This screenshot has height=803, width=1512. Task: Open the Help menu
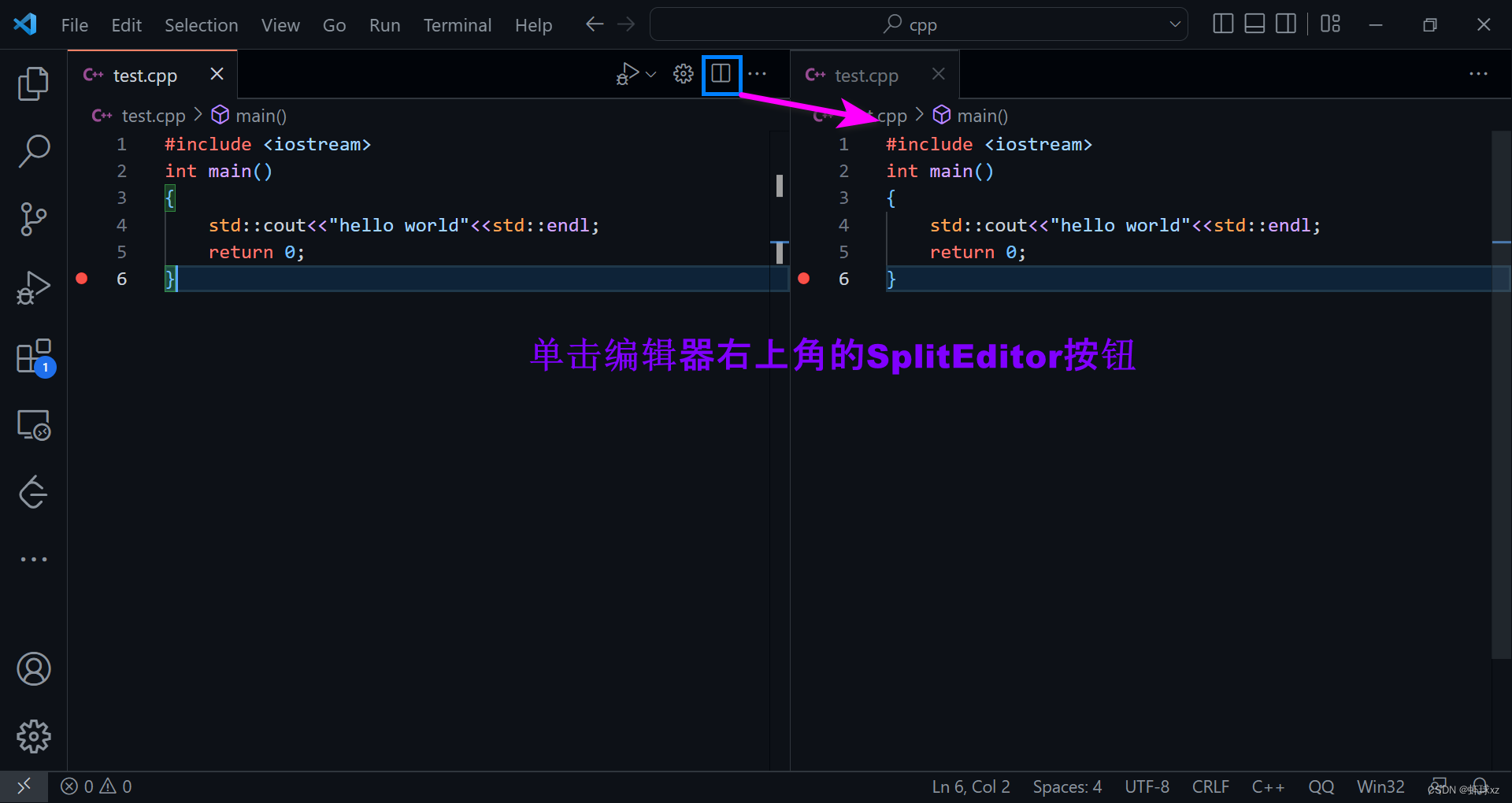tap(533, 25)
